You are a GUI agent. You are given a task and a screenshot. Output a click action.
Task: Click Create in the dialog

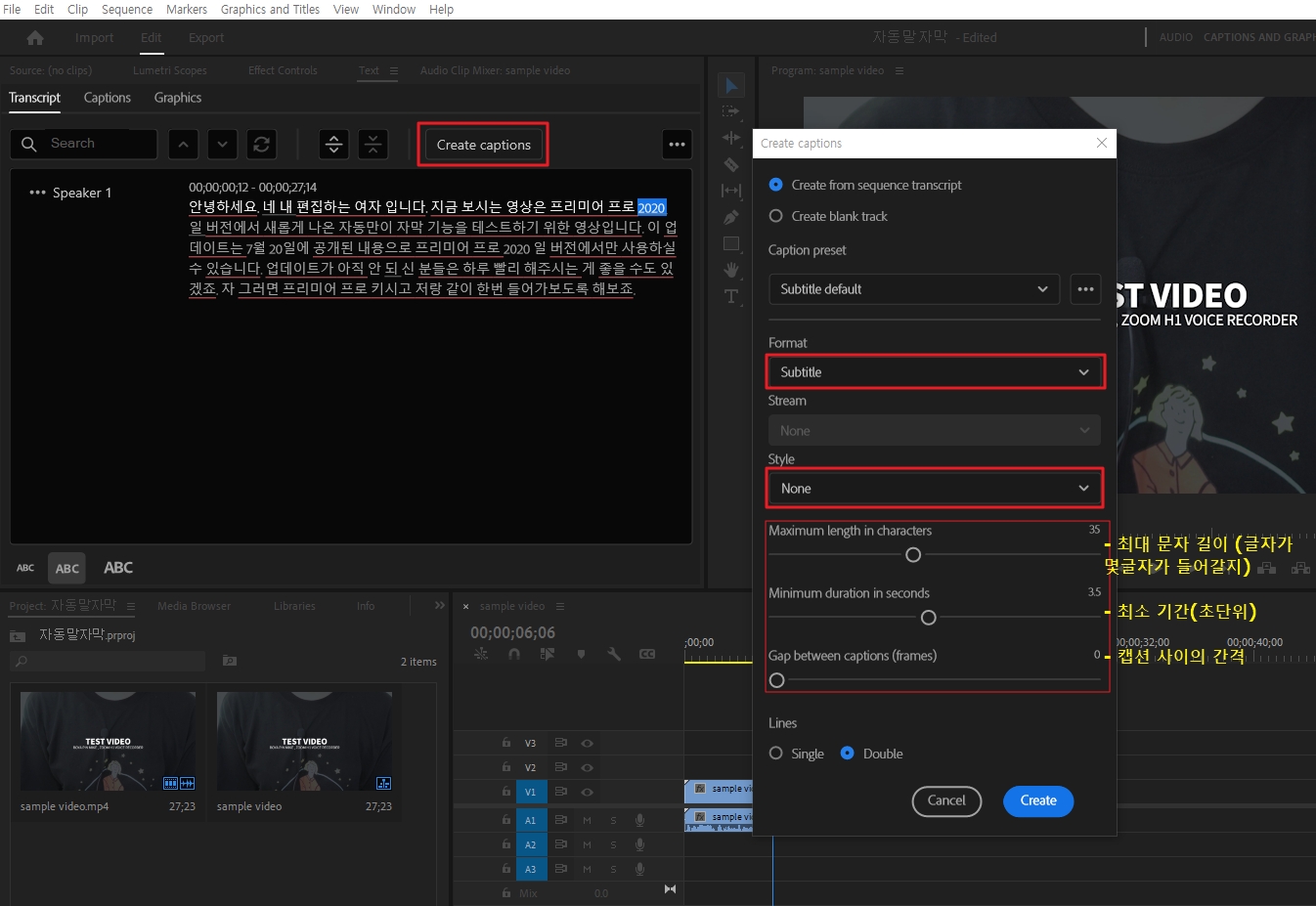click(x=1038, y=800)
